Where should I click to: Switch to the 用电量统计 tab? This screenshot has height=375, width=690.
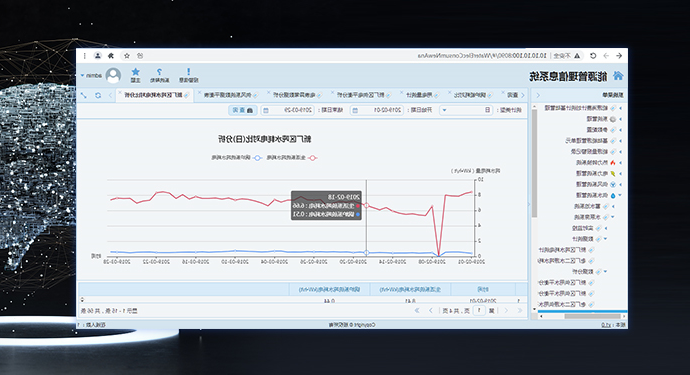[x=422, y=95]
